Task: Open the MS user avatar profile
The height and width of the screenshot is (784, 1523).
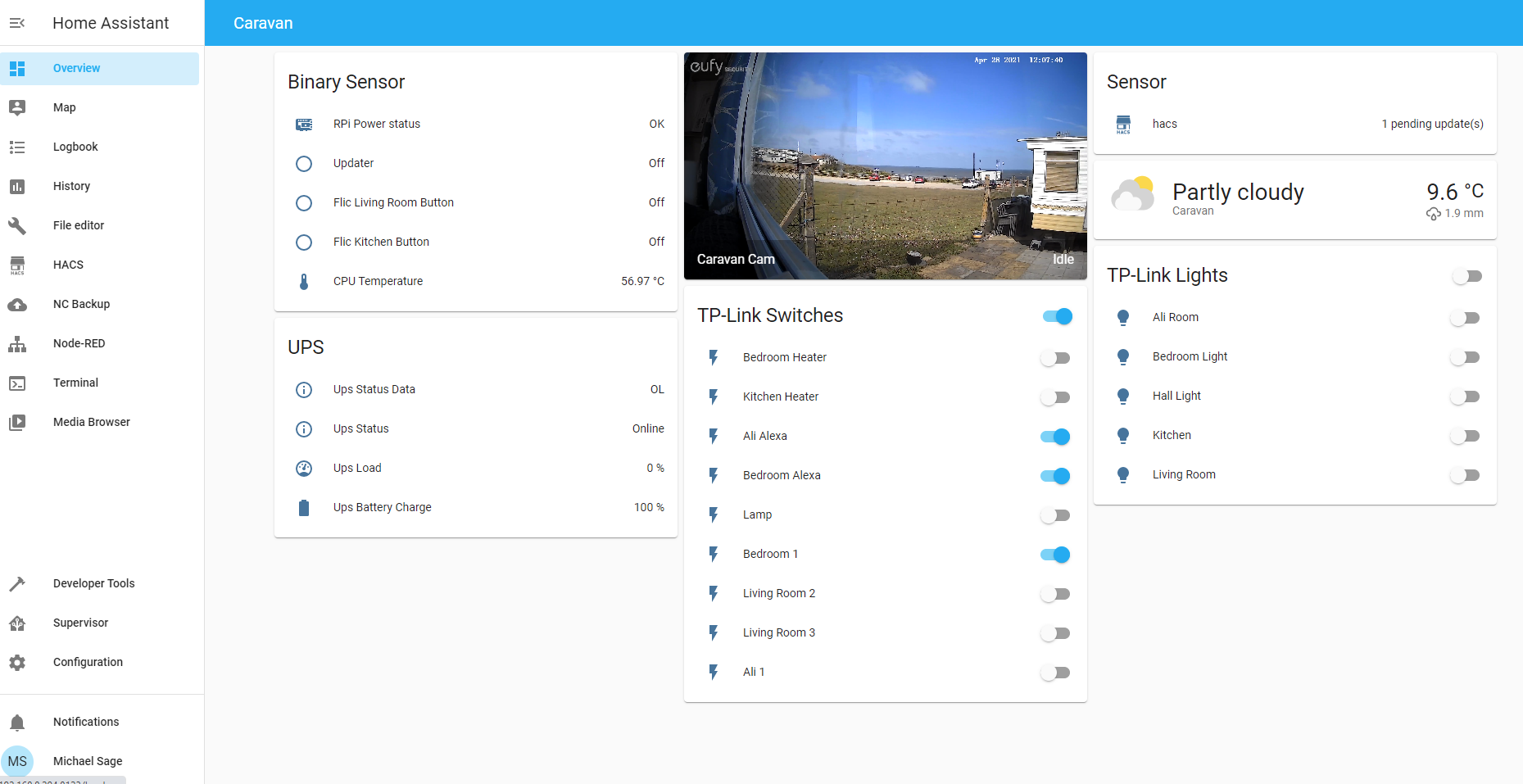Action: (x=17, y=761)
